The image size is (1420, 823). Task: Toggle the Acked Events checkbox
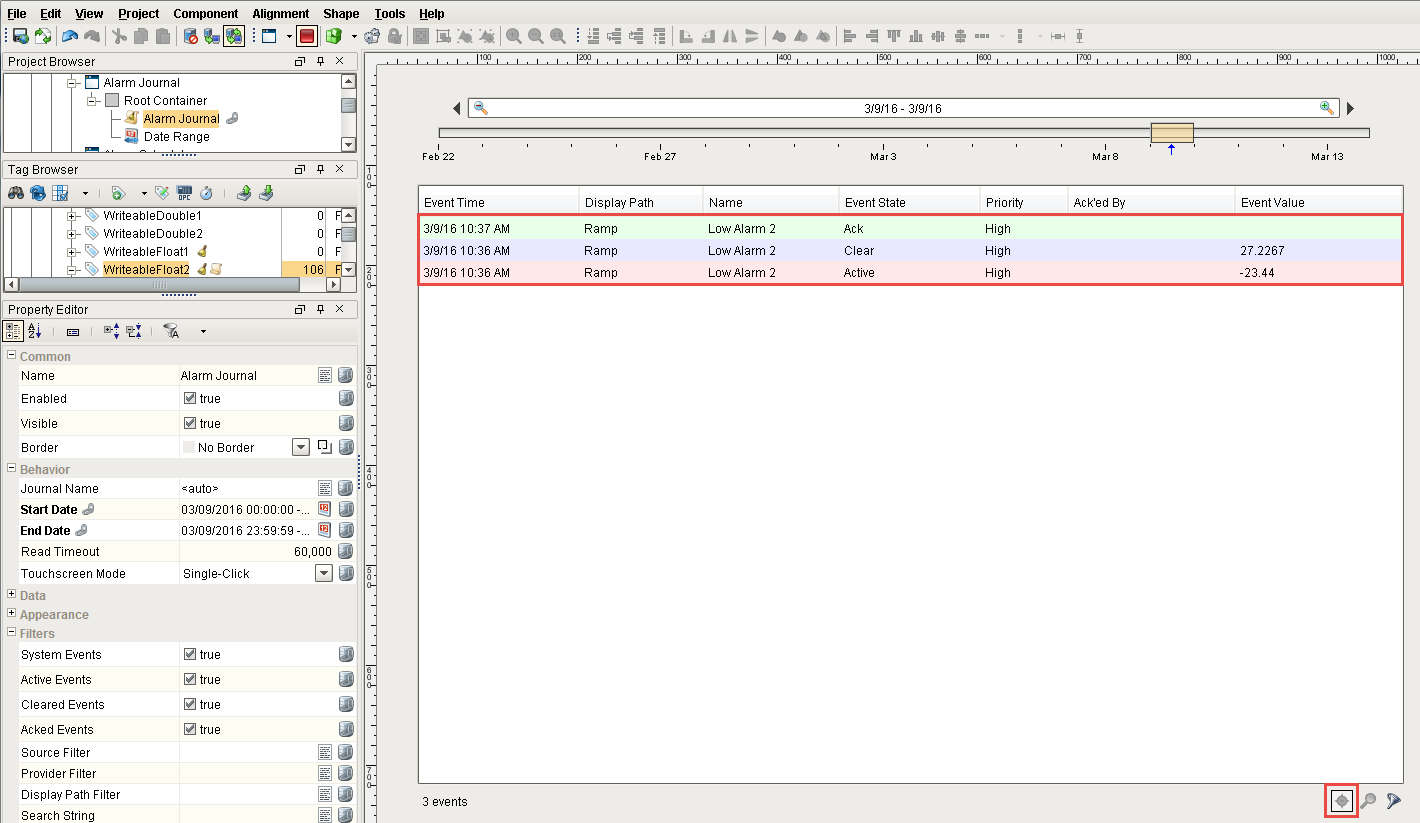tap(190, 730)
